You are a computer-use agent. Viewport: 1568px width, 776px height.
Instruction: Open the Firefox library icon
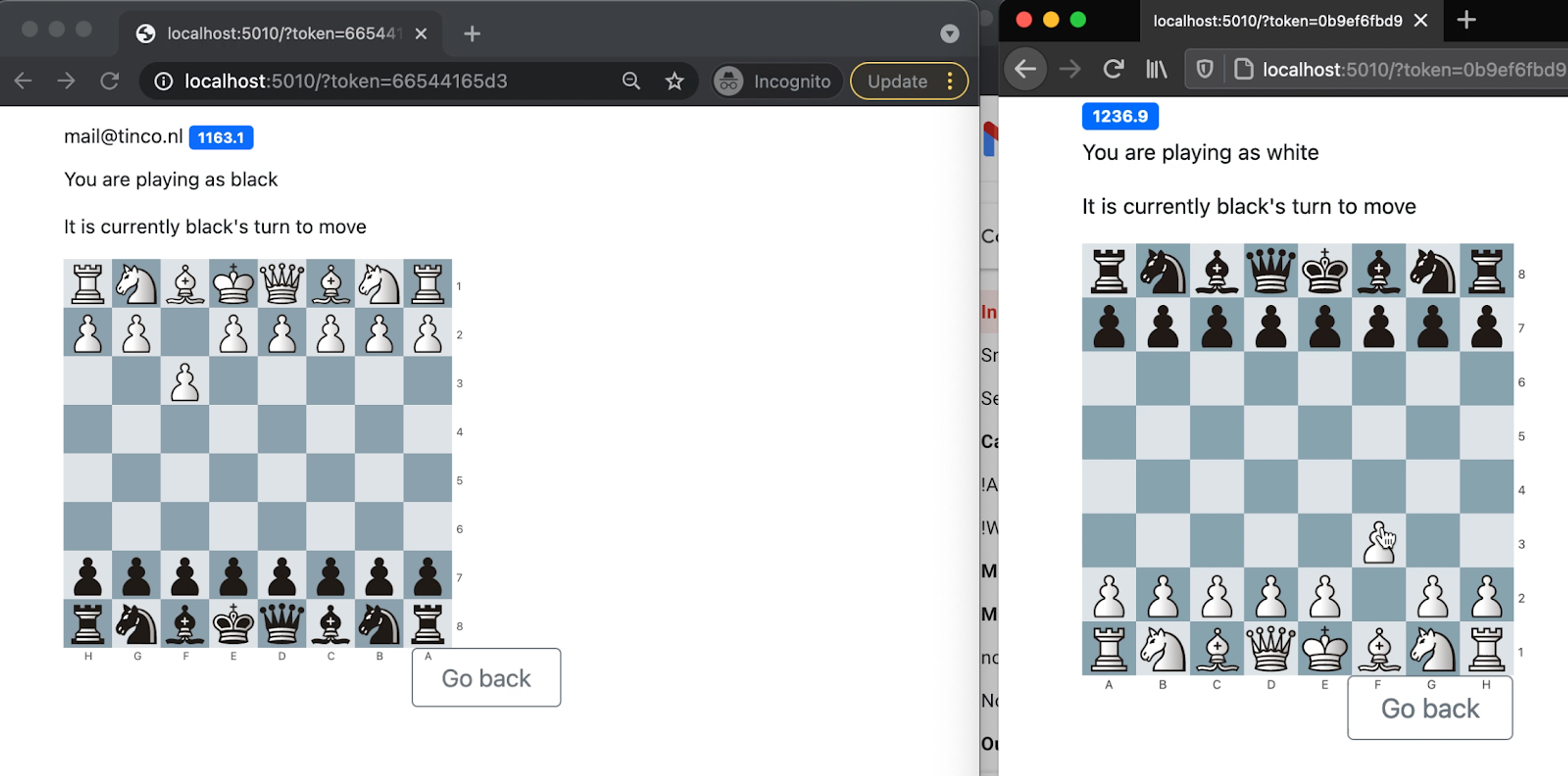(x=1156, y=69)
